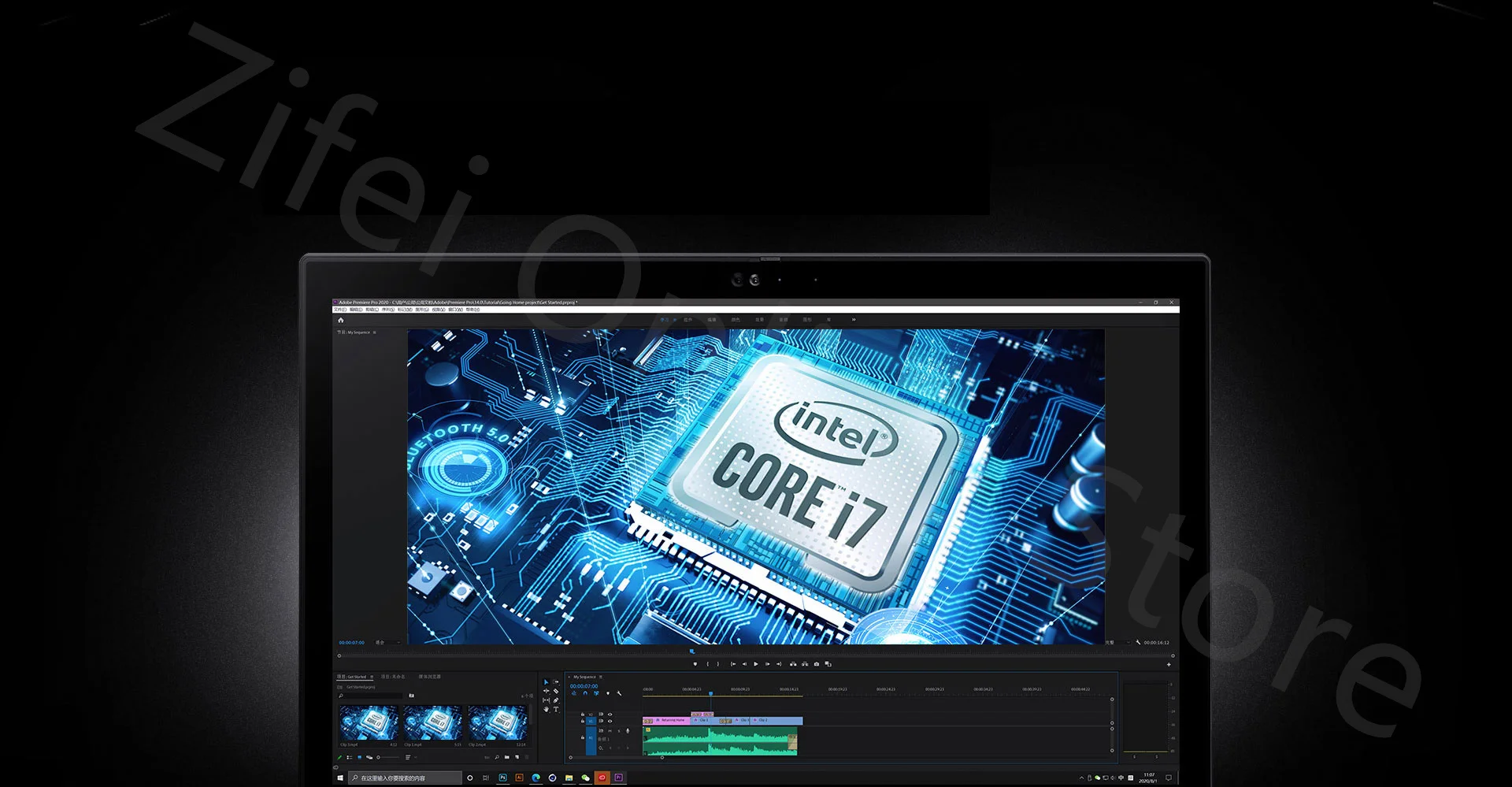
Task: Toggle Snap in the timeline
Action: pos(585,693)
